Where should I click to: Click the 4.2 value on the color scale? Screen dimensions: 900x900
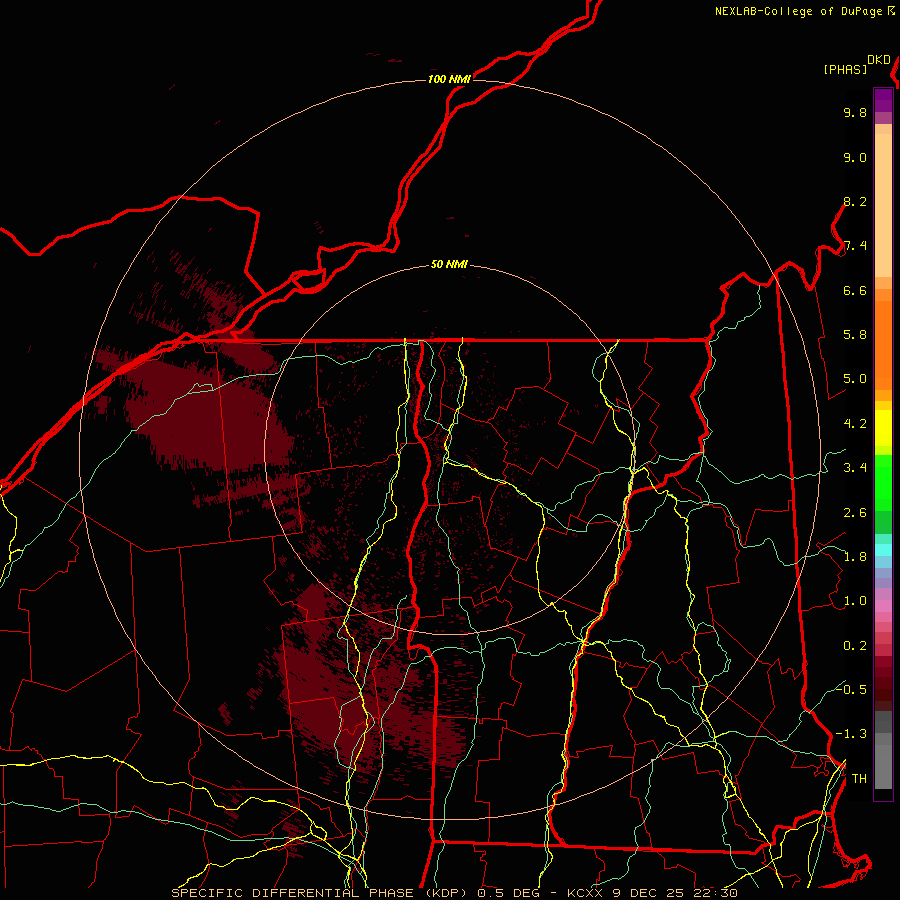coord(855,424)
